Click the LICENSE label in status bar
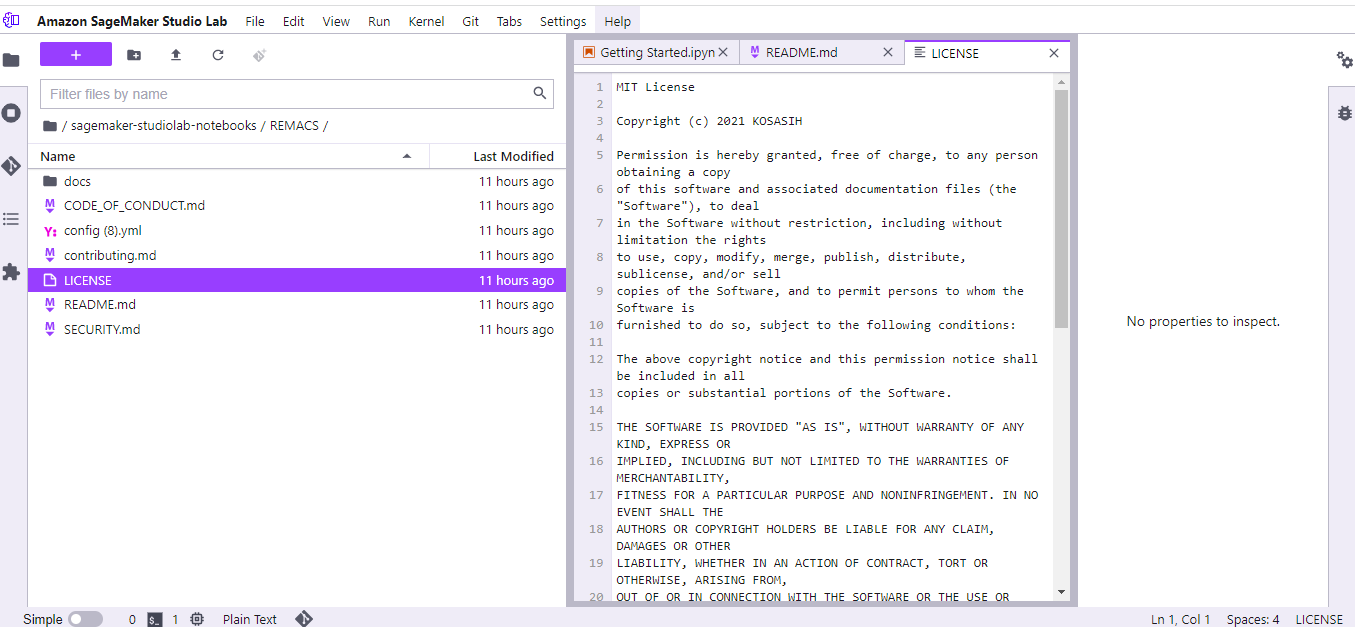Image resolution: width=1355 pixels, height=627 pixels. click(x=1319, y=619)
